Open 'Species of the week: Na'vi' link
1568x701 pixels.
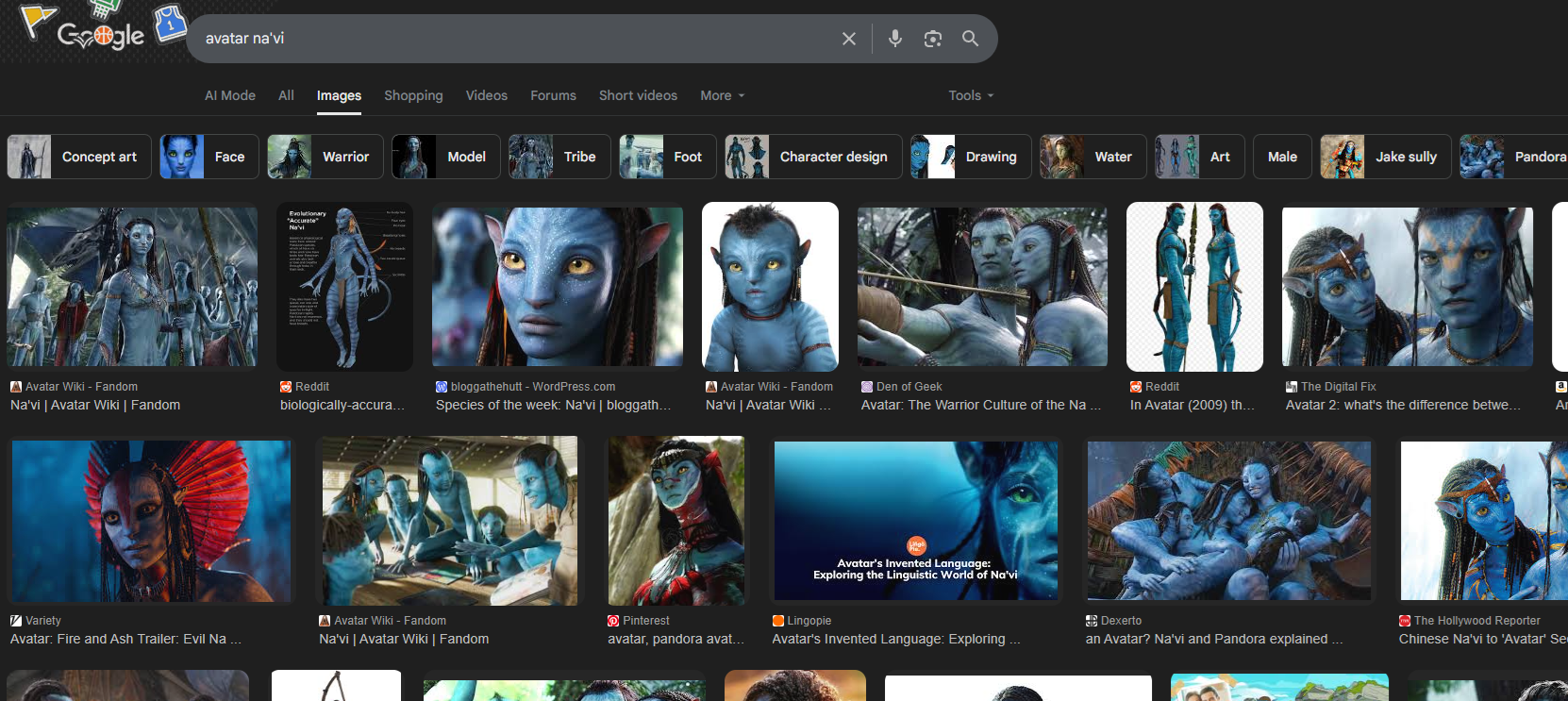coord(554,405)
